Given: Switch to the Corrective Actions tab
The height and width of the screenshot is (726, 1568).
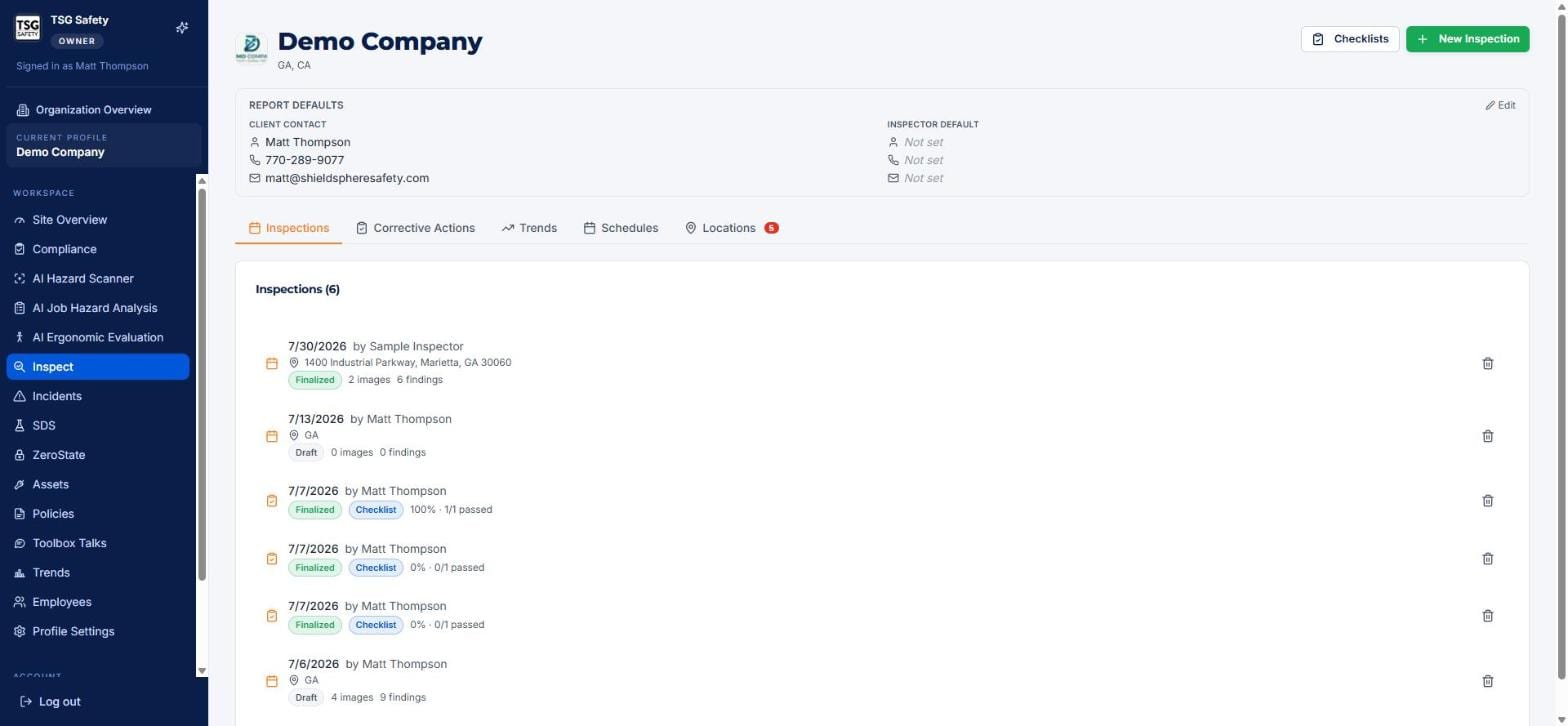Looking at the screenshot, I should 415,228.
